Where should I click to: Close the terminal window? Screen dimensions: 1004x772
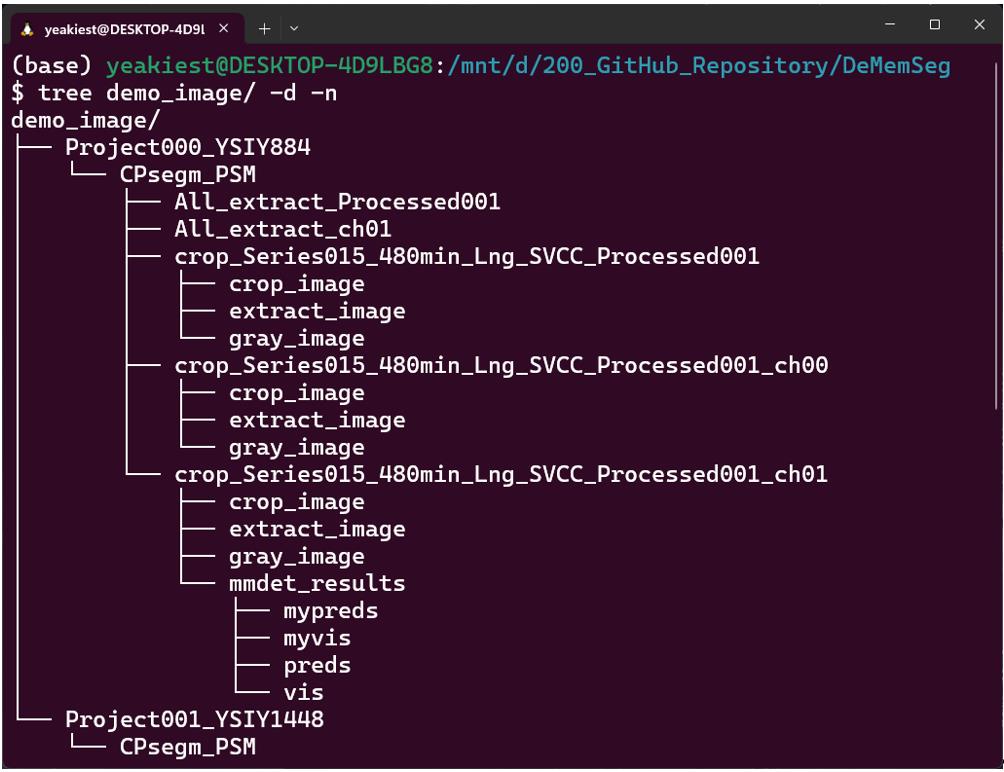pos(979,25)
